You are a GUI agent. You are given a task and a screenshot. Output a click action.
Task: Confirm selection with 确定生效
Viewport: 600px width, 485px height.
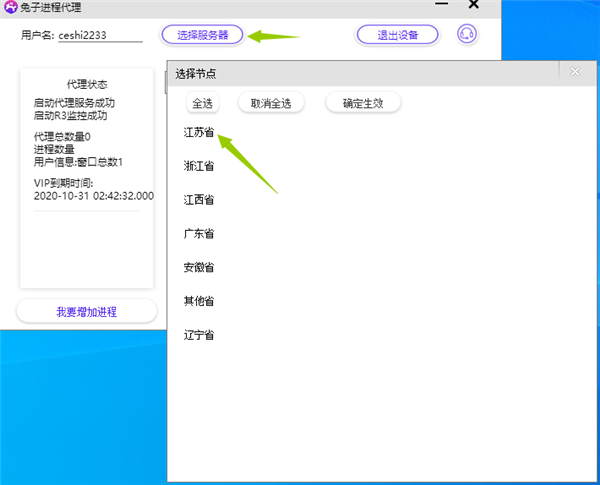click(x=362, y=103)
